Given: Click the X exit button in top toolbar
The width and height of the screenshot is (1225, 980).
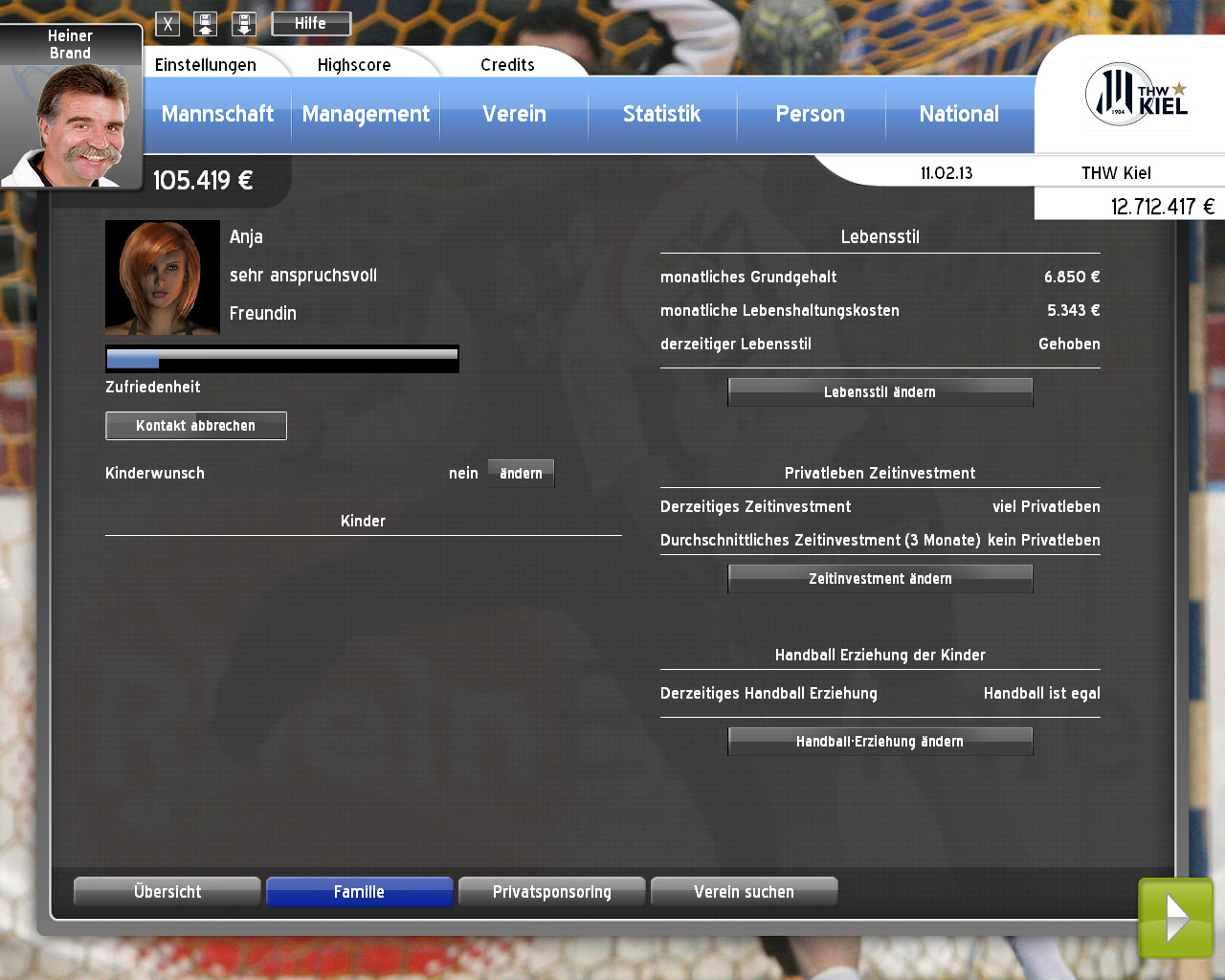Looking at the screenshot, I should point(167,24).
